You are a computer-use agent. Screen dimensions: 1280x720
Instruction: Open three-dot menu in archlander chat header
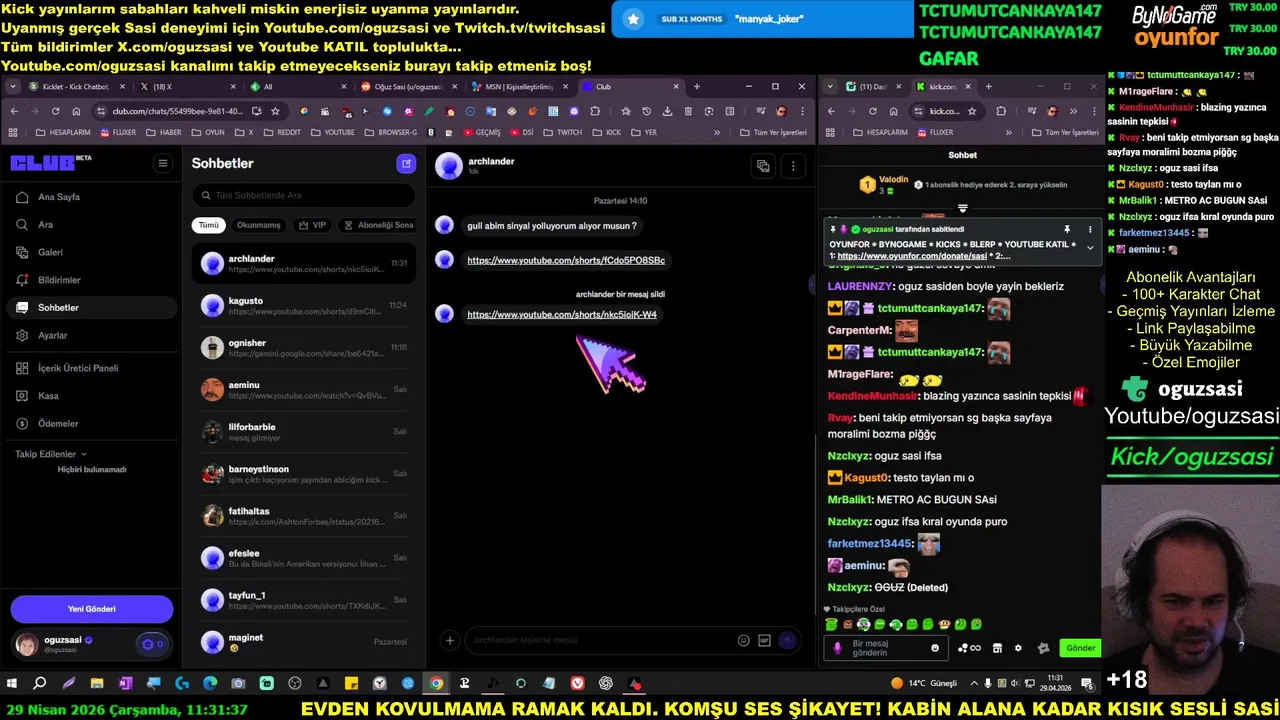(x=793, y=166)
